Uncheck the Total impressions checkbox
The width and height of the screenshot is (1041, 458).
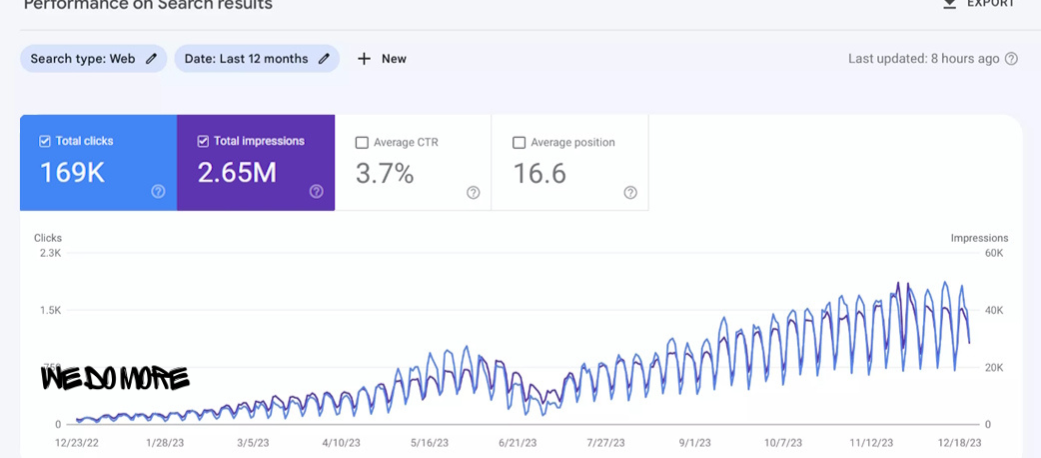tap(203, 141)
